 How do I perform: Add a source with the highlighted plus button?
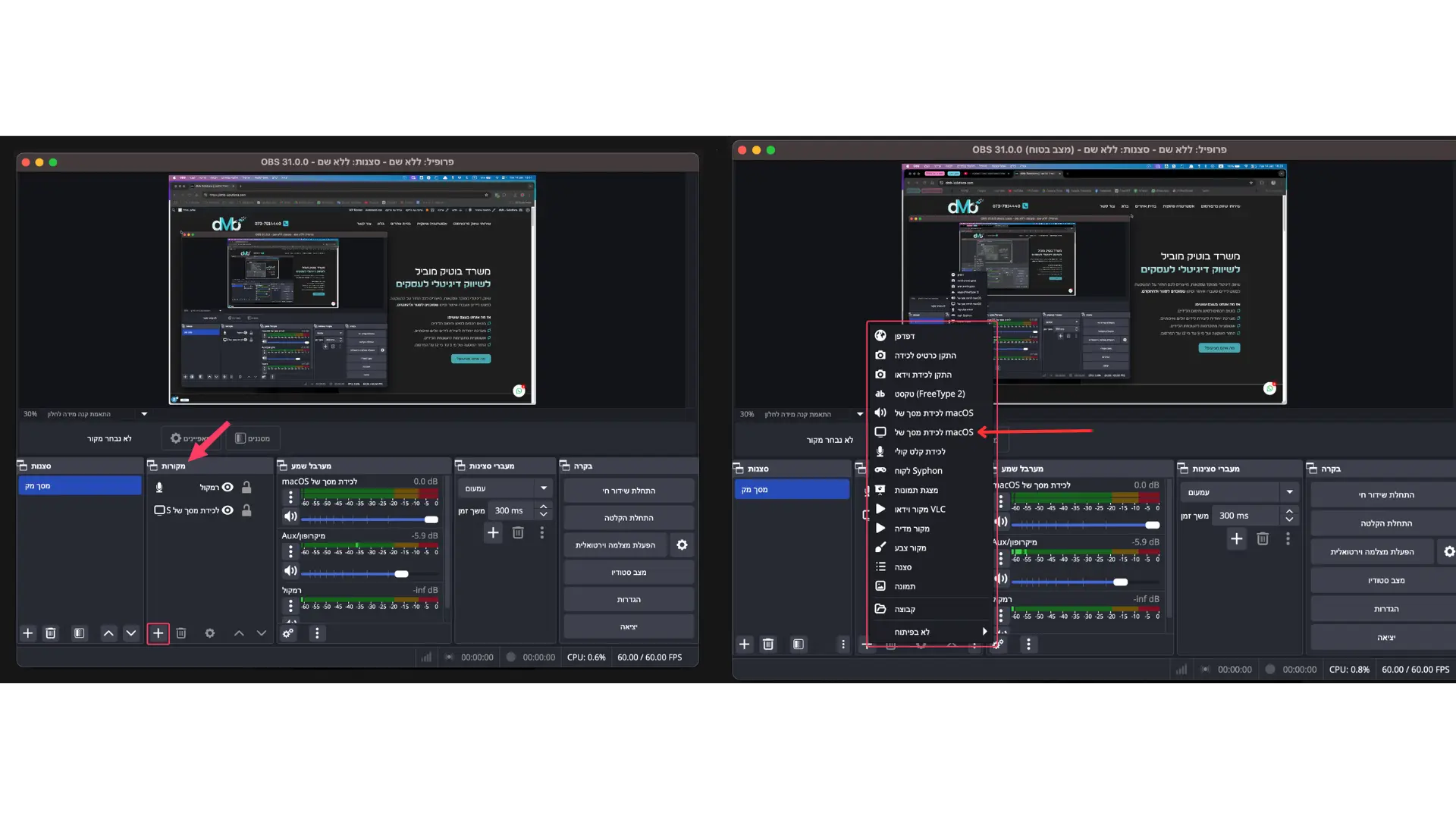coord(158,633)
